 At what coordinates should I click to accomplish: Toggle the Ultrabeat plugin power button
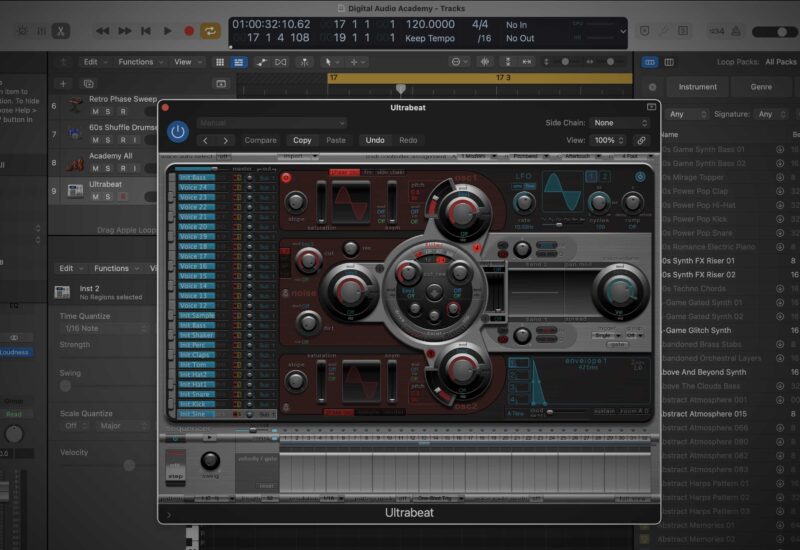(x=178, y=132)
